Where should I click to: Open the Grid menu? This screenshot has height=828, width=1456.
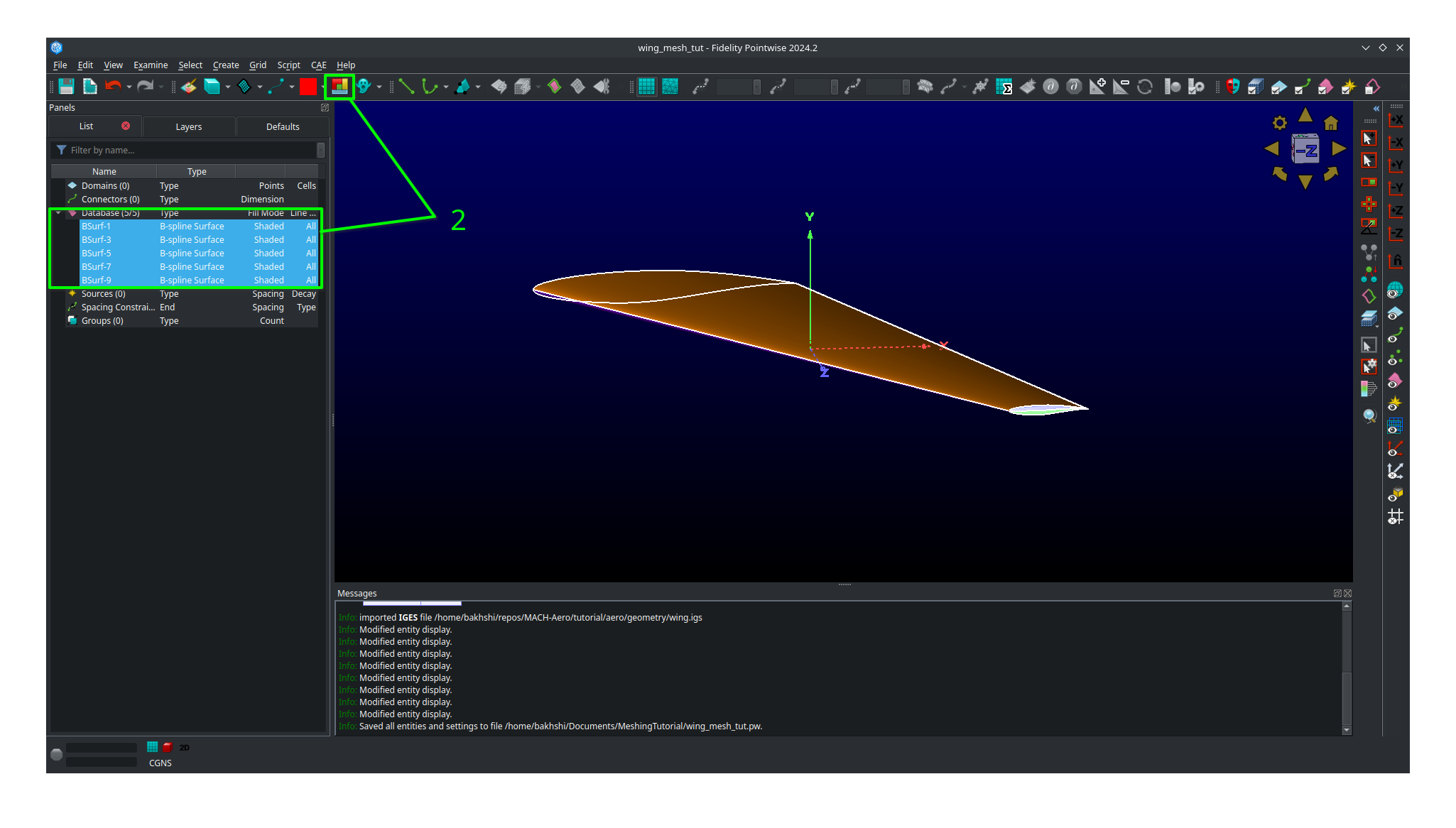258,65
